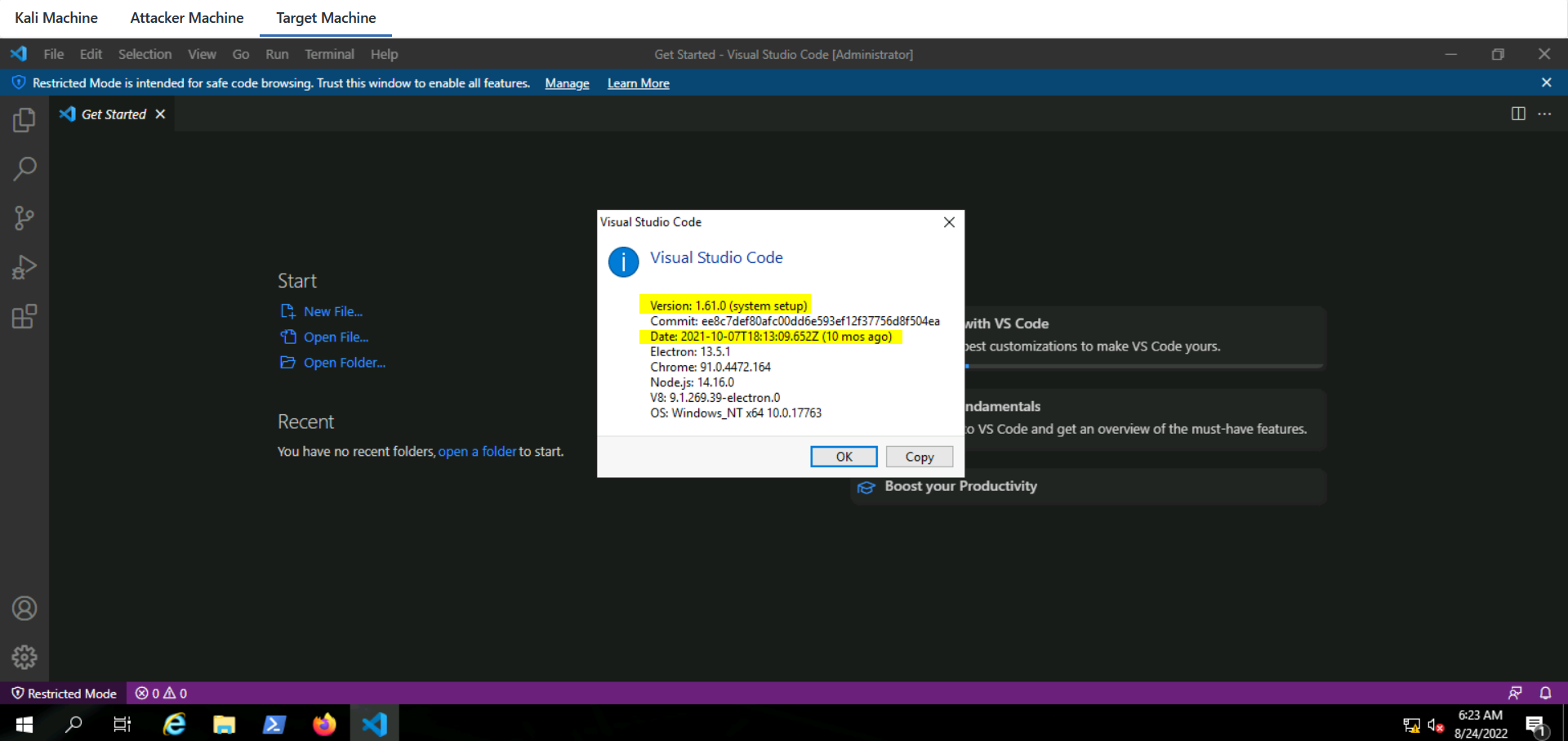
Task: Click OK in the about dialog
Action: [x=844, y=457]
